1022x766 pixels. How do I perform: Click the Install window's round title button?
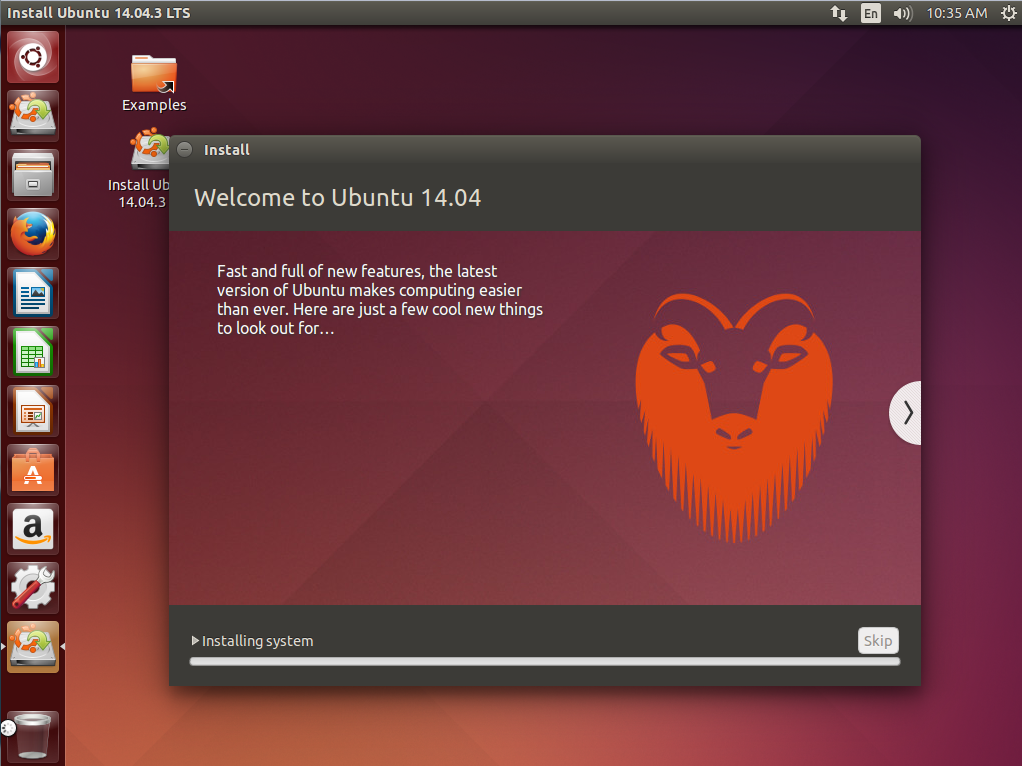point(185,149)
